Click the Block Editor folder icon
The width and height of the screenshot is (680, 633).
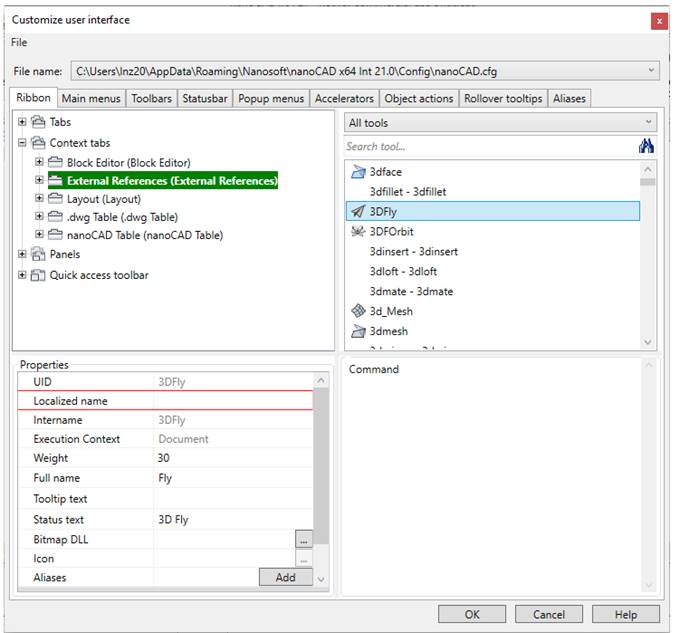[56, 162]
